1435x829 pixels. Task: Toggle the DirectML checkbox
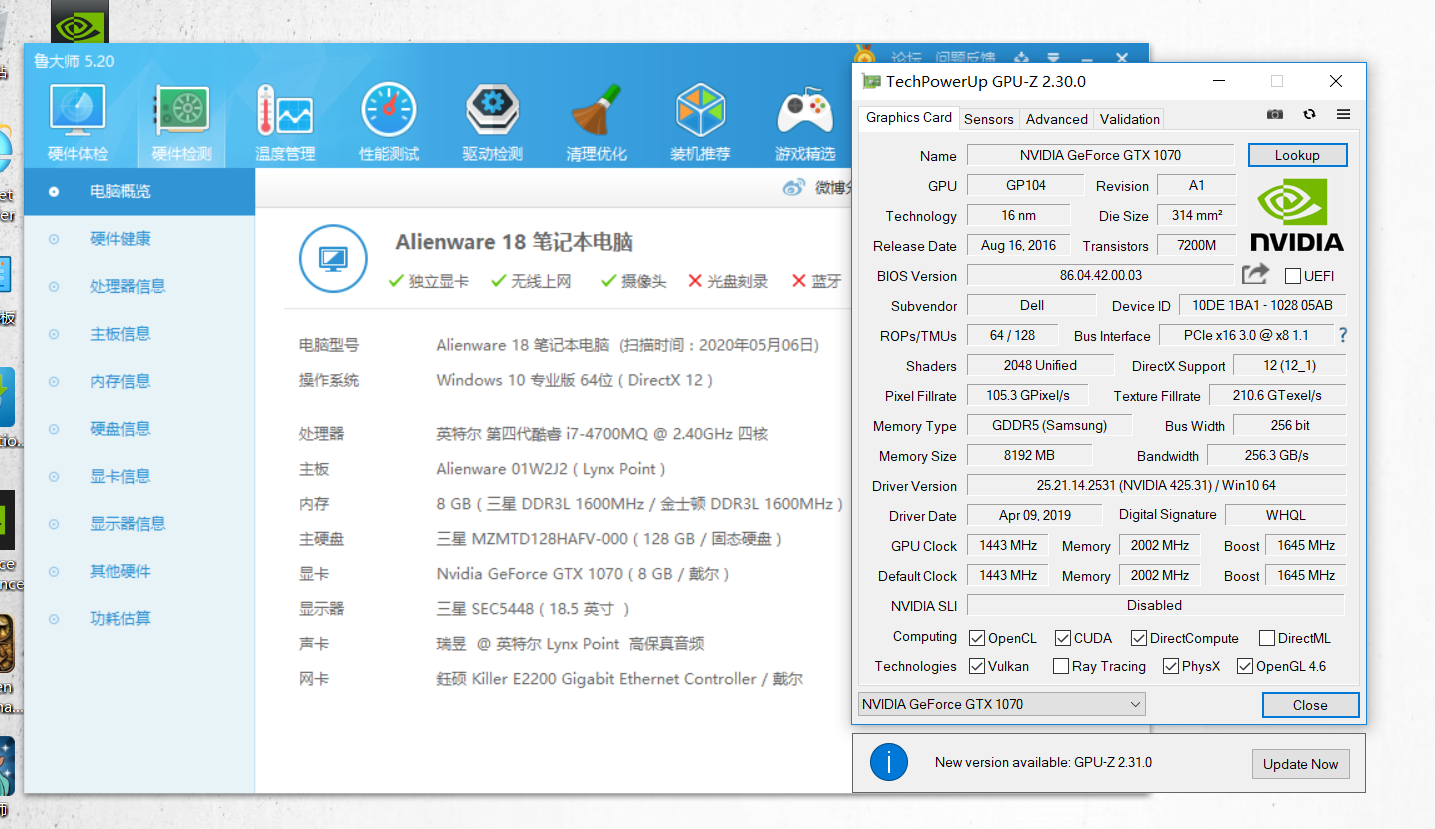coord(1266,638)
